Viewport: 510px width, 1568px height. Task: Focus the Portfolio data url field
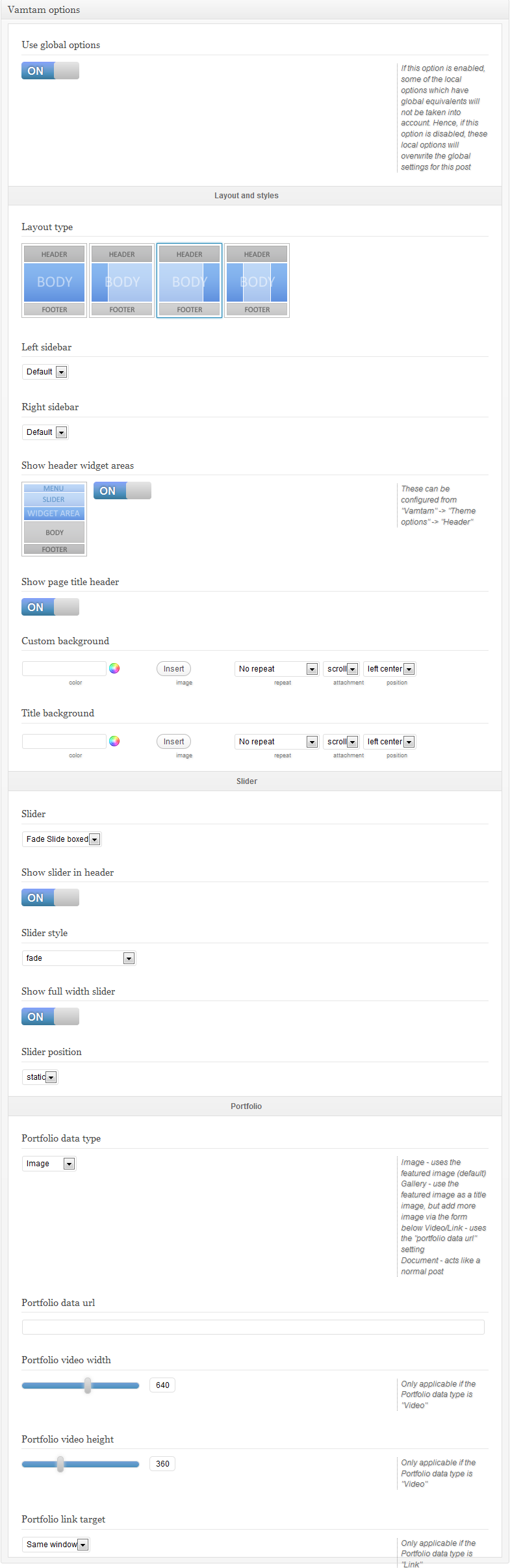point(253,1327)
